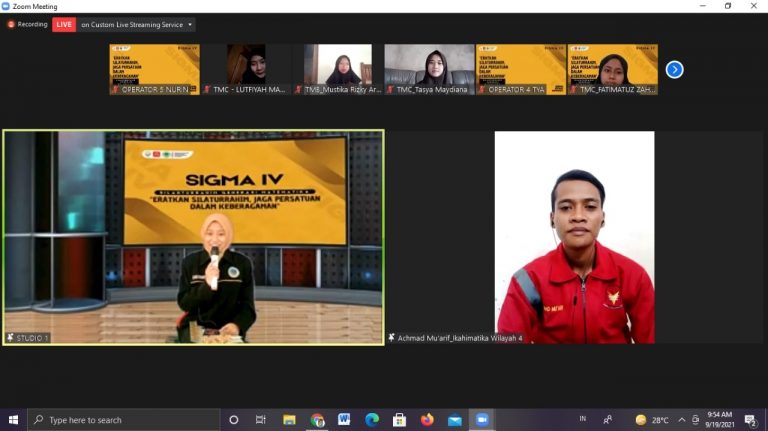Click the Recording status indicator

(27, 24)
